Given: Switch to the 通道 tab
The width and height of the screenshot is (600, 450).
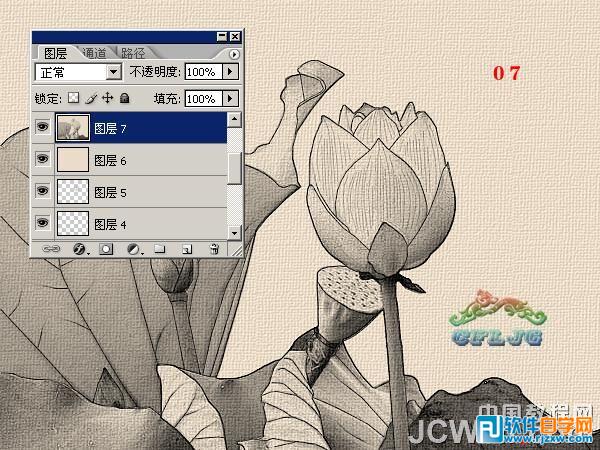Looking at the screenshot, I should (94, 53).
